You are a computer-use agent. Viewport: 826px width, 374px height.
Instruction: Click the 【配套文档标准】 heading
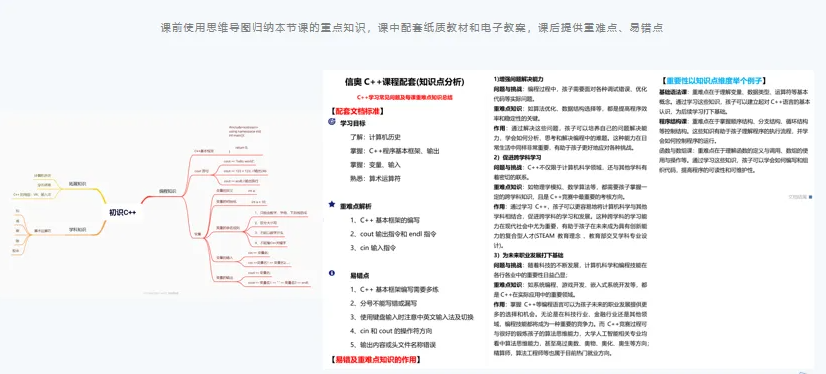(357, 111)
